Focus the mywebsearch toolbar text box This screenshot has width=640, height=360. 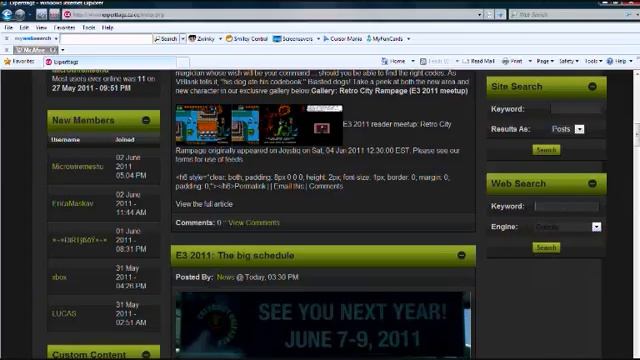click(106, 39)
